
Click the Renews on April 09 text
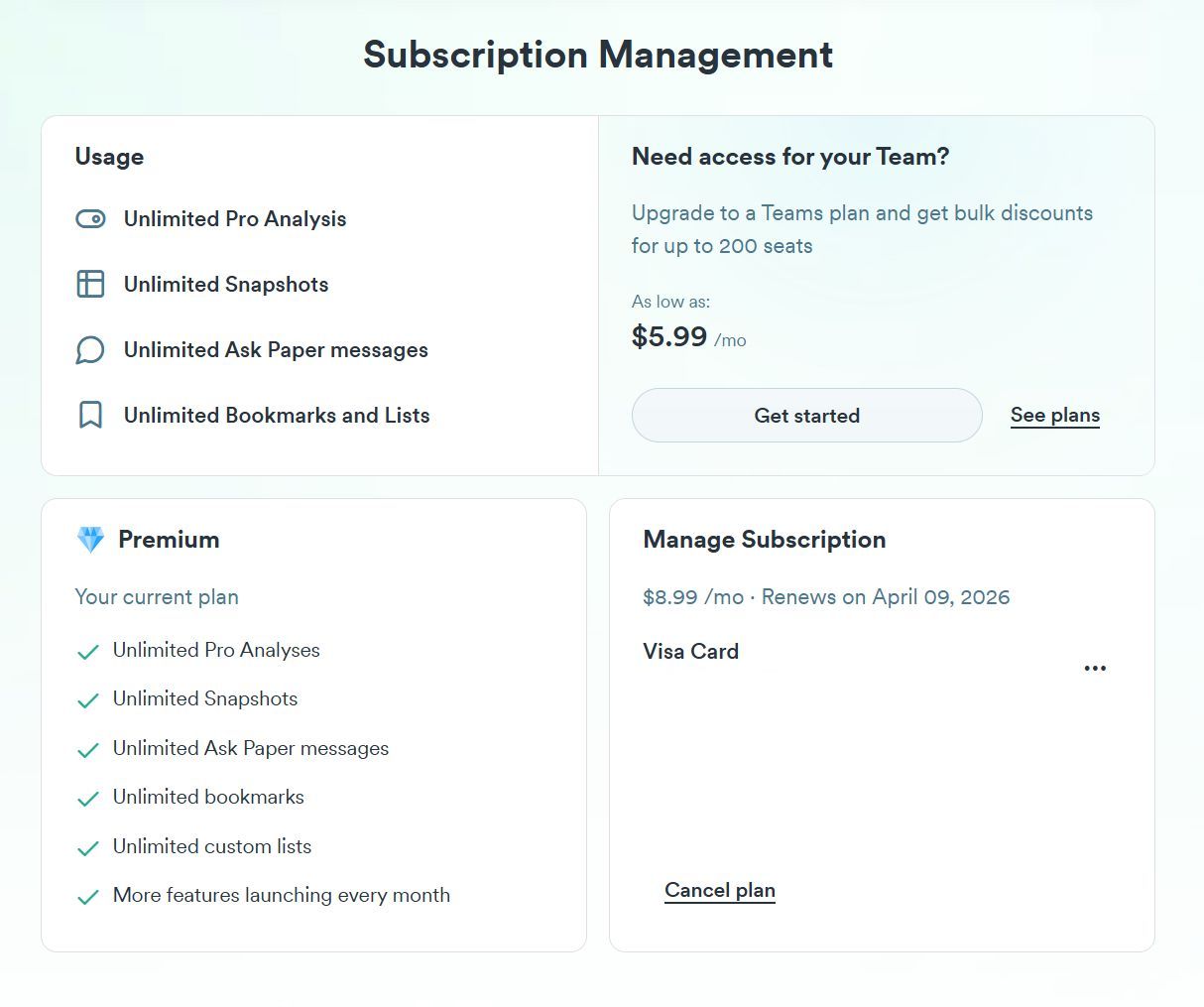(886, 597)
